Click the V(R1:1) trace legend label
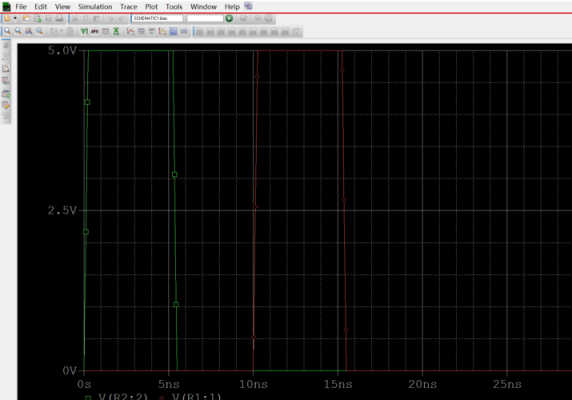 197,397
